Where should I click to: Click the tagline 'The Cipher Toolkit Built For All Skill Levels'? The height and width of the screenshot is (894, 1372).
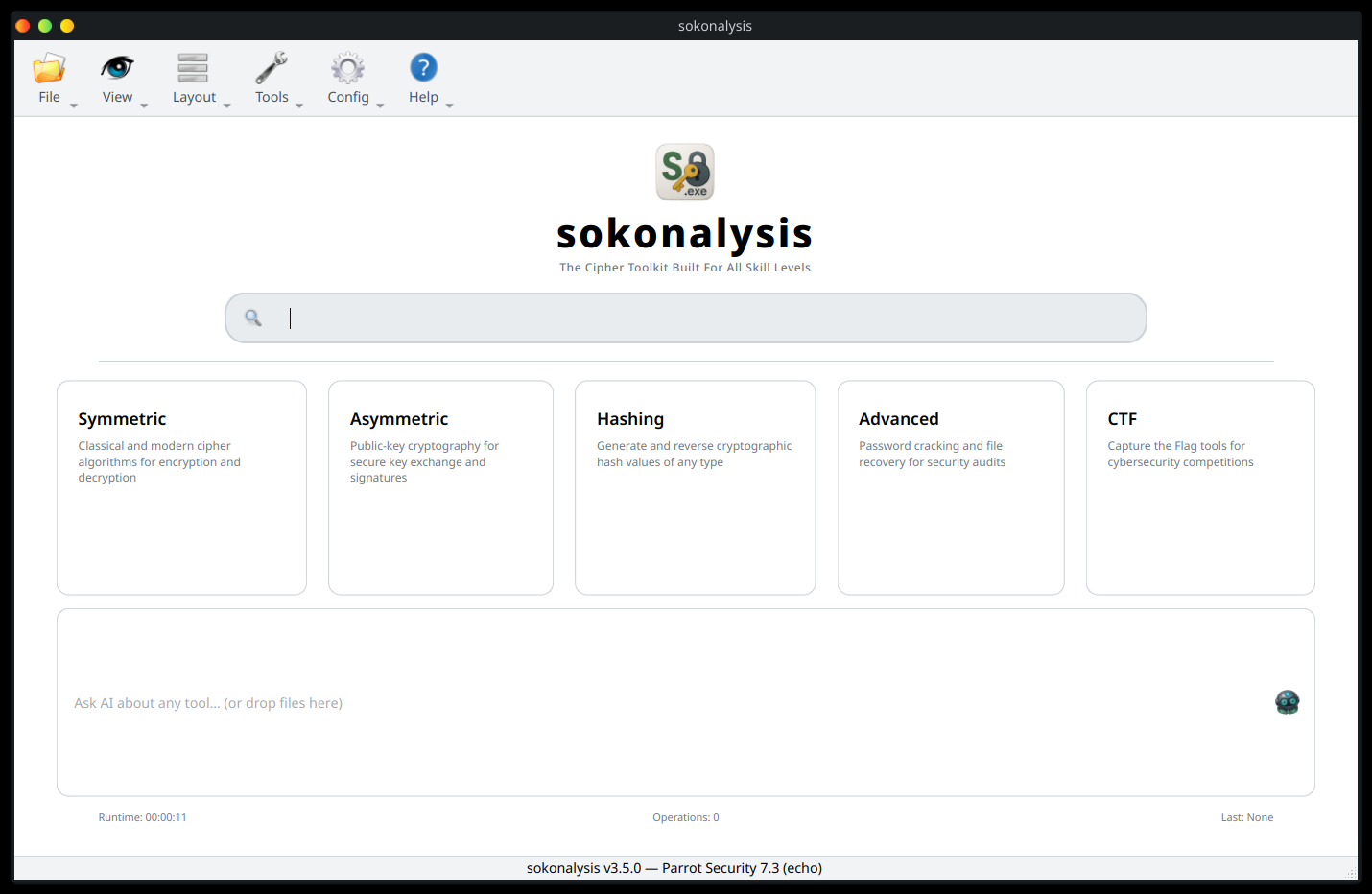pos(685,268)
